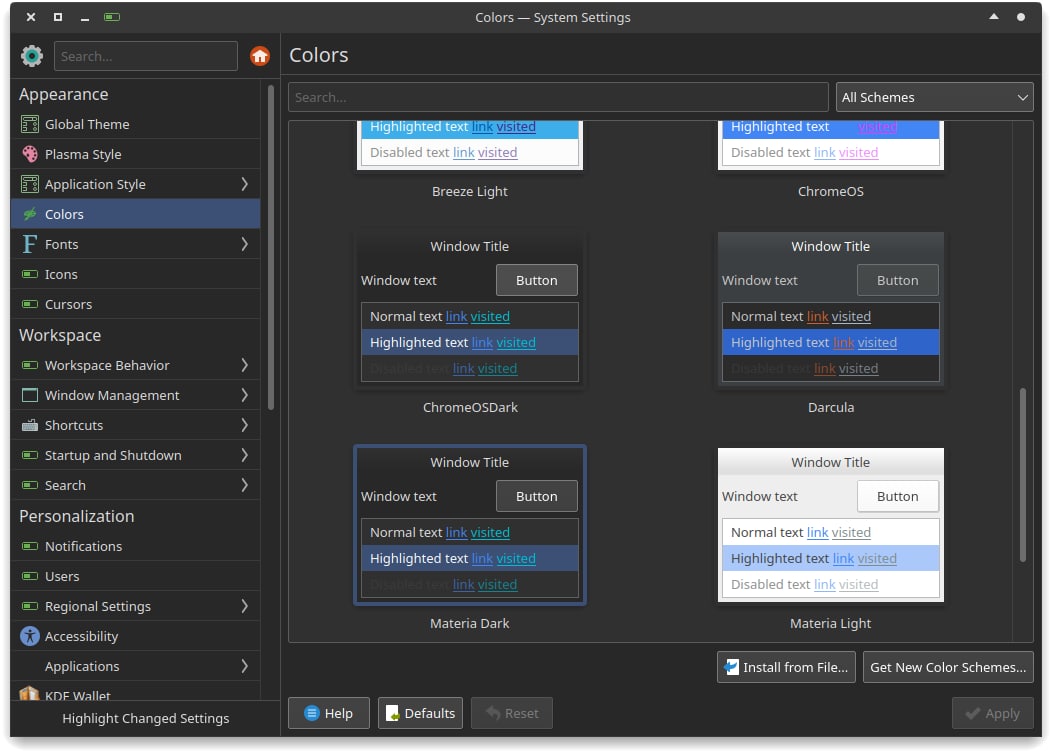Click the Shortcuts keyboard icon

tap(30, 425)
